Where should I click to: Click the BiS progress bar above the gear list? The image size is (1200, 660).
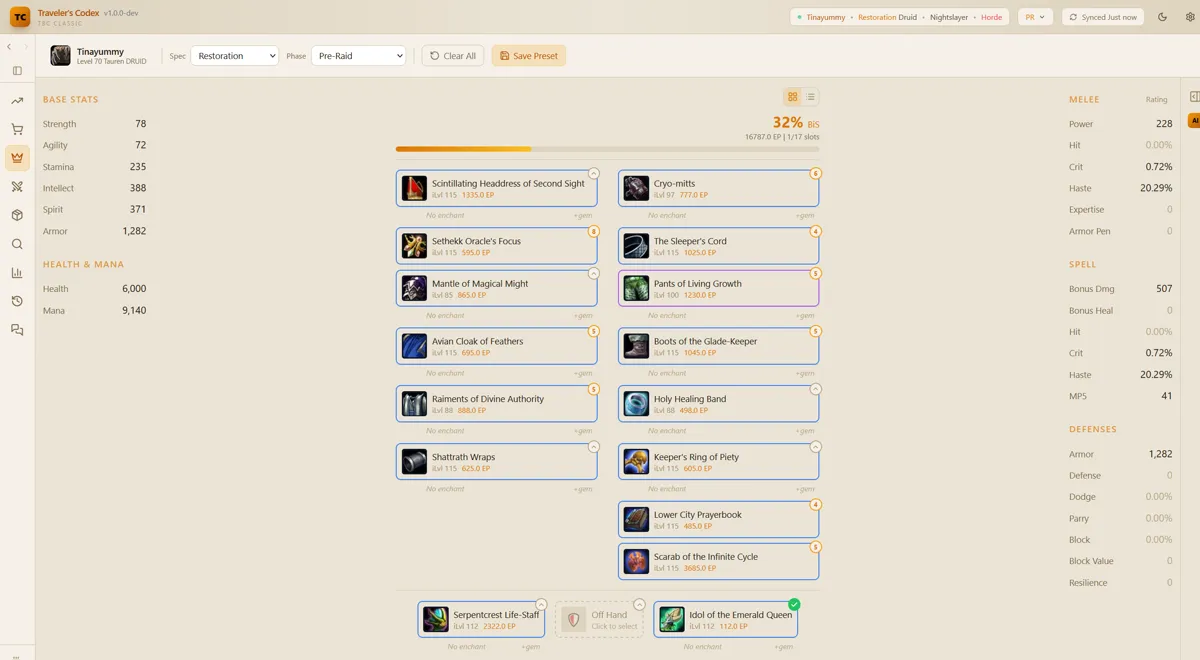tap(607, 148)
